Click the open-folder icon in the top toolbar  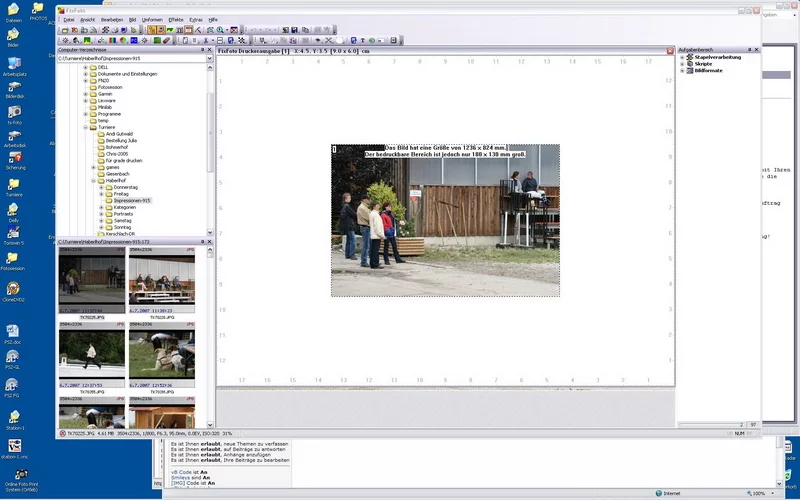coord(65,30)
